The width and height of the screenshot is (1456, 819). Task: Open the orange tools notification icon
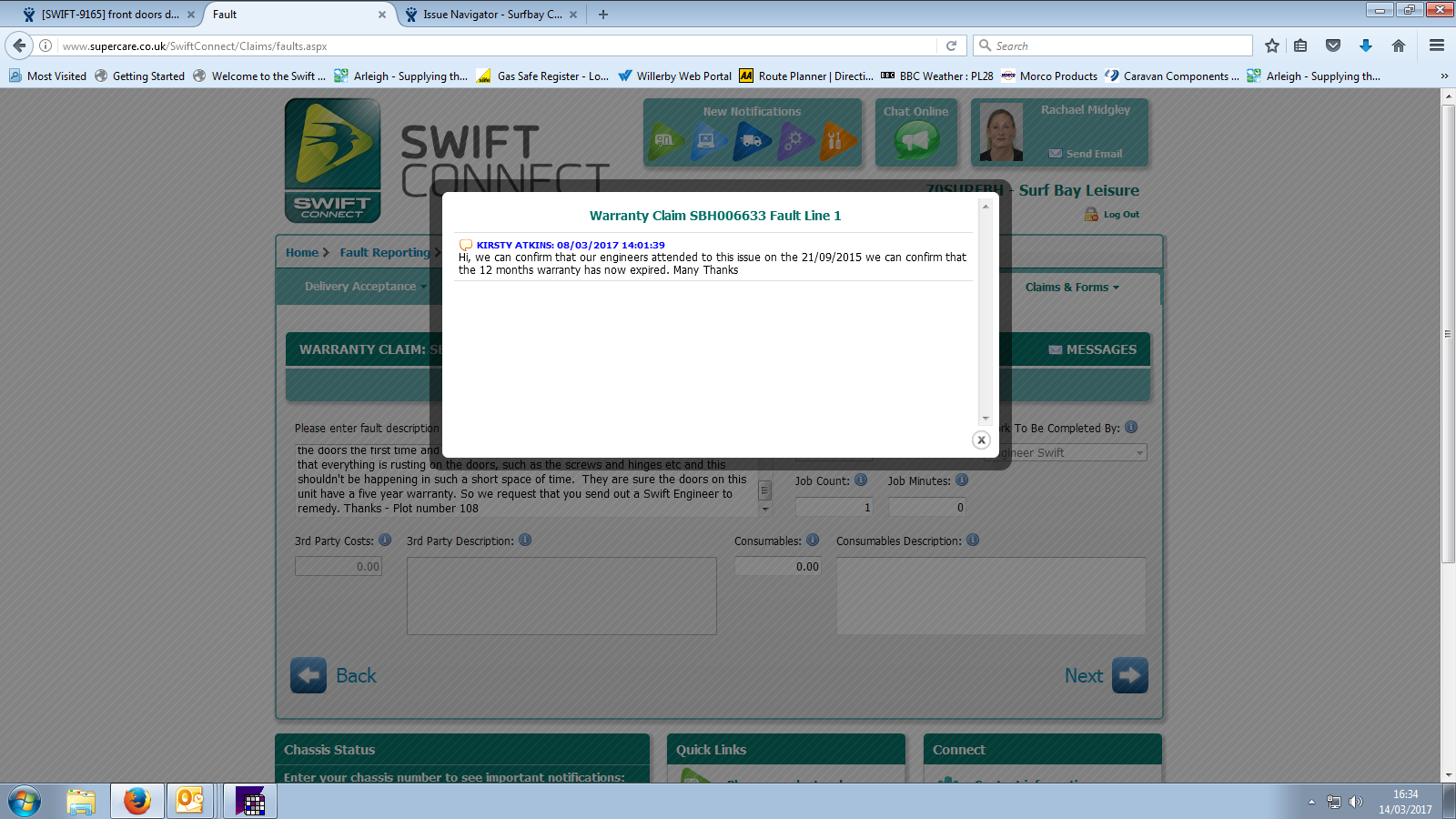pyautogui.click(x=838, y=141)
